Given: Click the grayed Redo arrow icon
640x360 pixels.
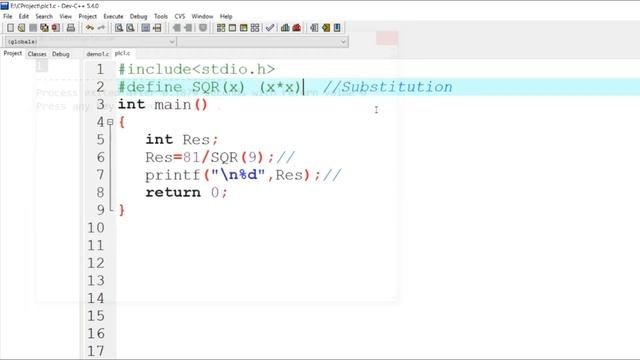Looking at the screenshot, I should [101, 28].
